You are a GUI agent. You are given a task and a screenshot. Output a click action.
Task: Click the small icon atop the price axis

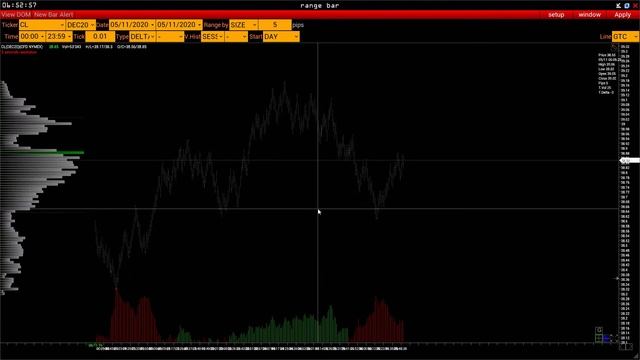pos(614,48)
